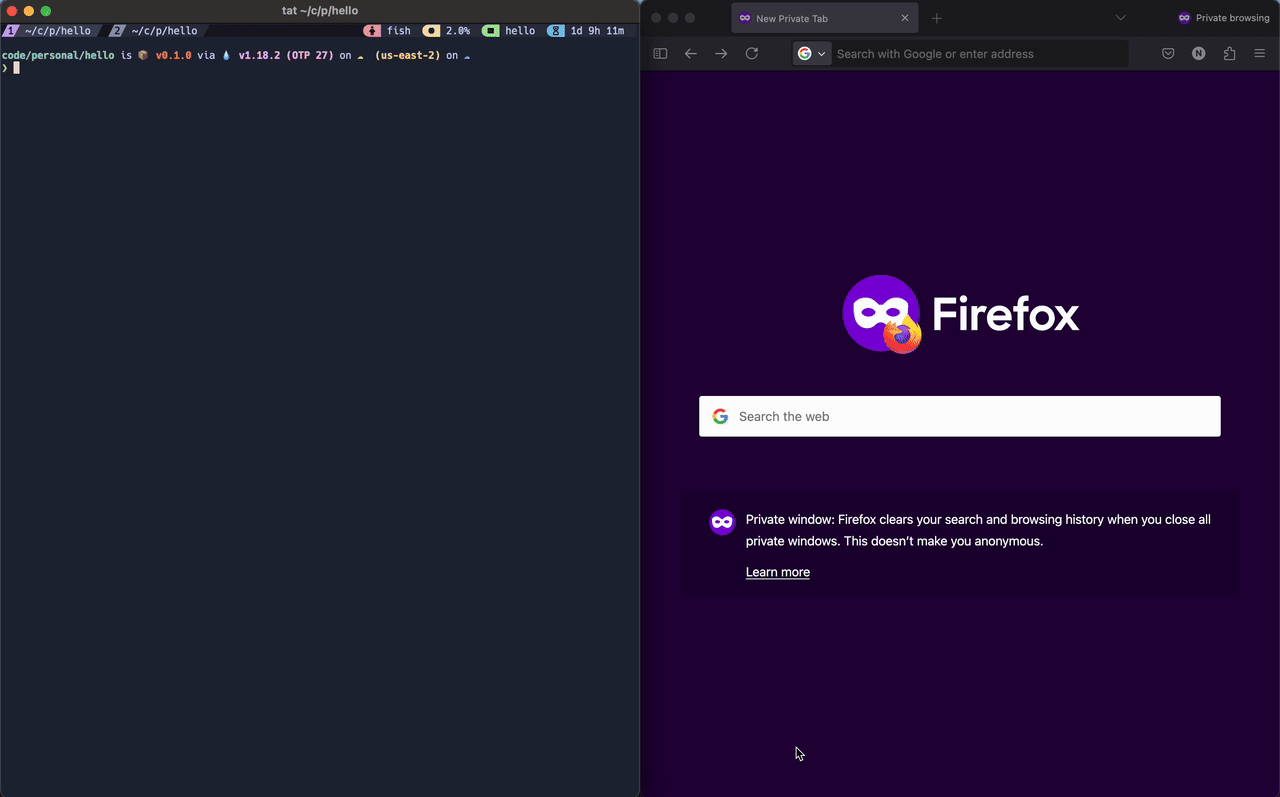1280x797 pixels.
Task: Open the shield tracking protection panel
Action: [1168, 53]
